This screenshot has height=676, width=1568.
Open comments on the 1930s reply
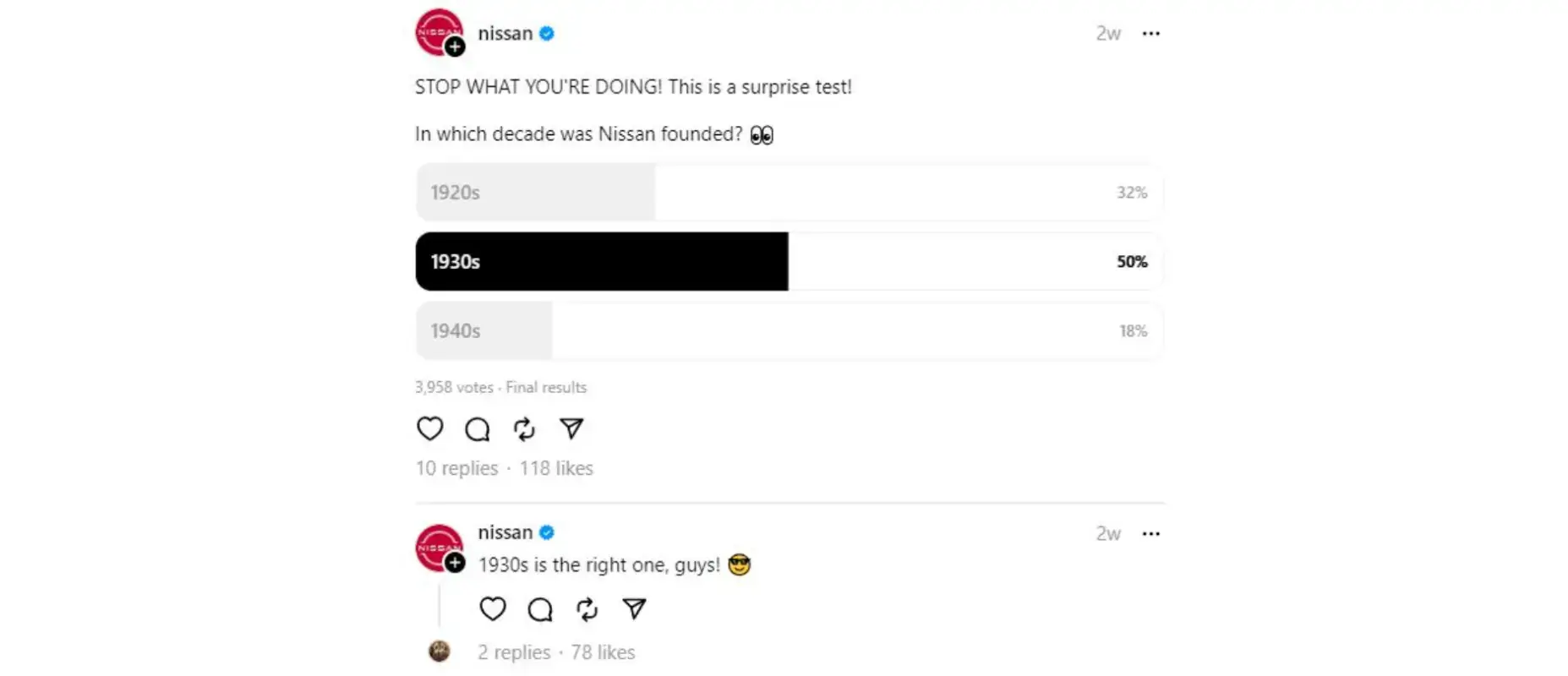(539, 609)
